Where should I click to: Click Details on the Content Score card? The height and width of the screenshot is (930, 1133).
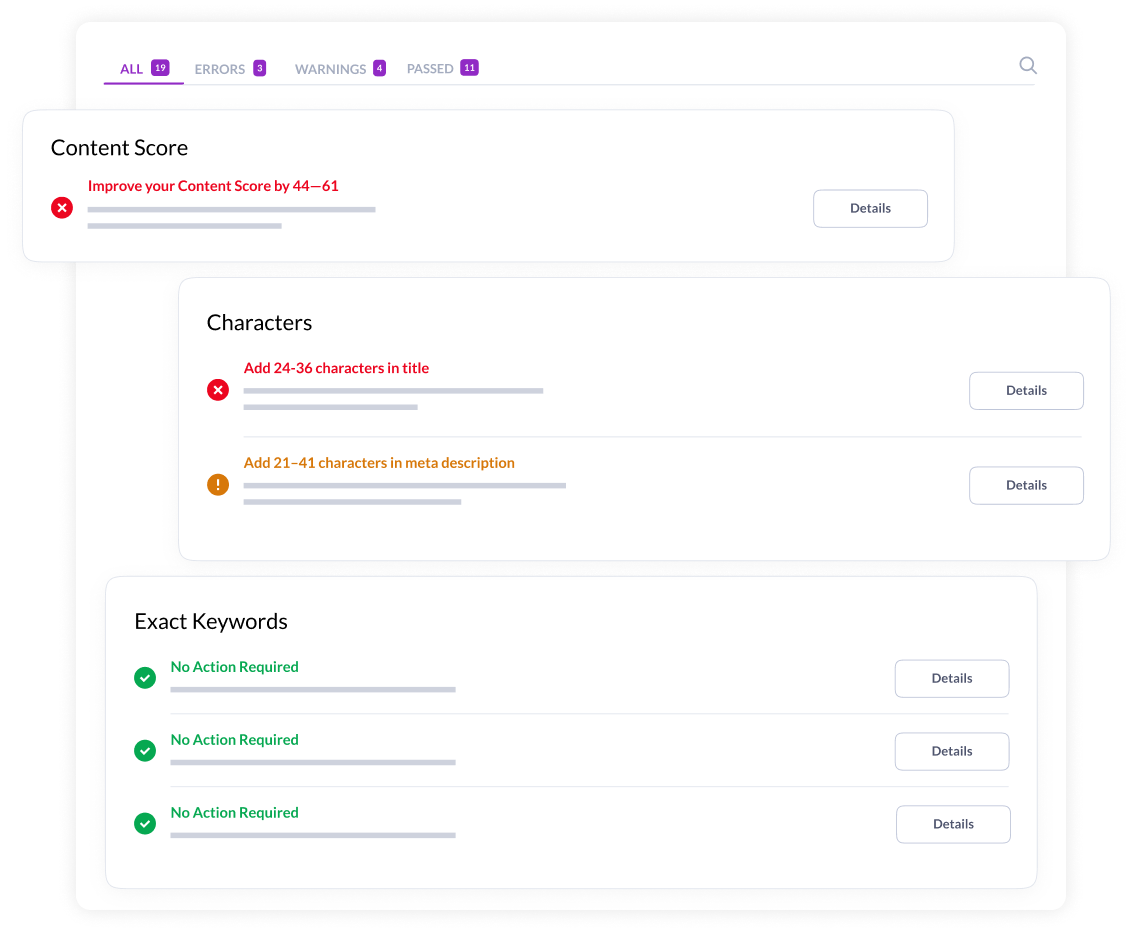pyautogui.click(x=870, y=208)
